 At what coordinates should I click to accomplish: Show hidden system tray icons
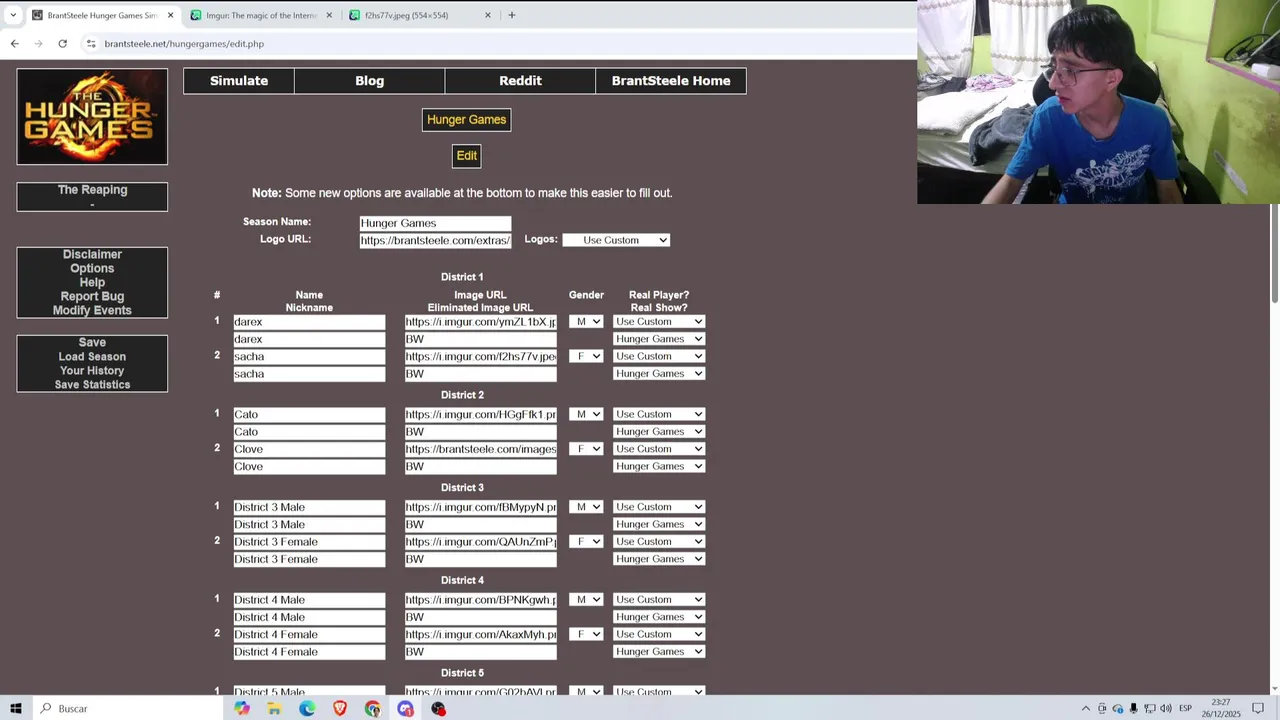[x=1086, y=708]
